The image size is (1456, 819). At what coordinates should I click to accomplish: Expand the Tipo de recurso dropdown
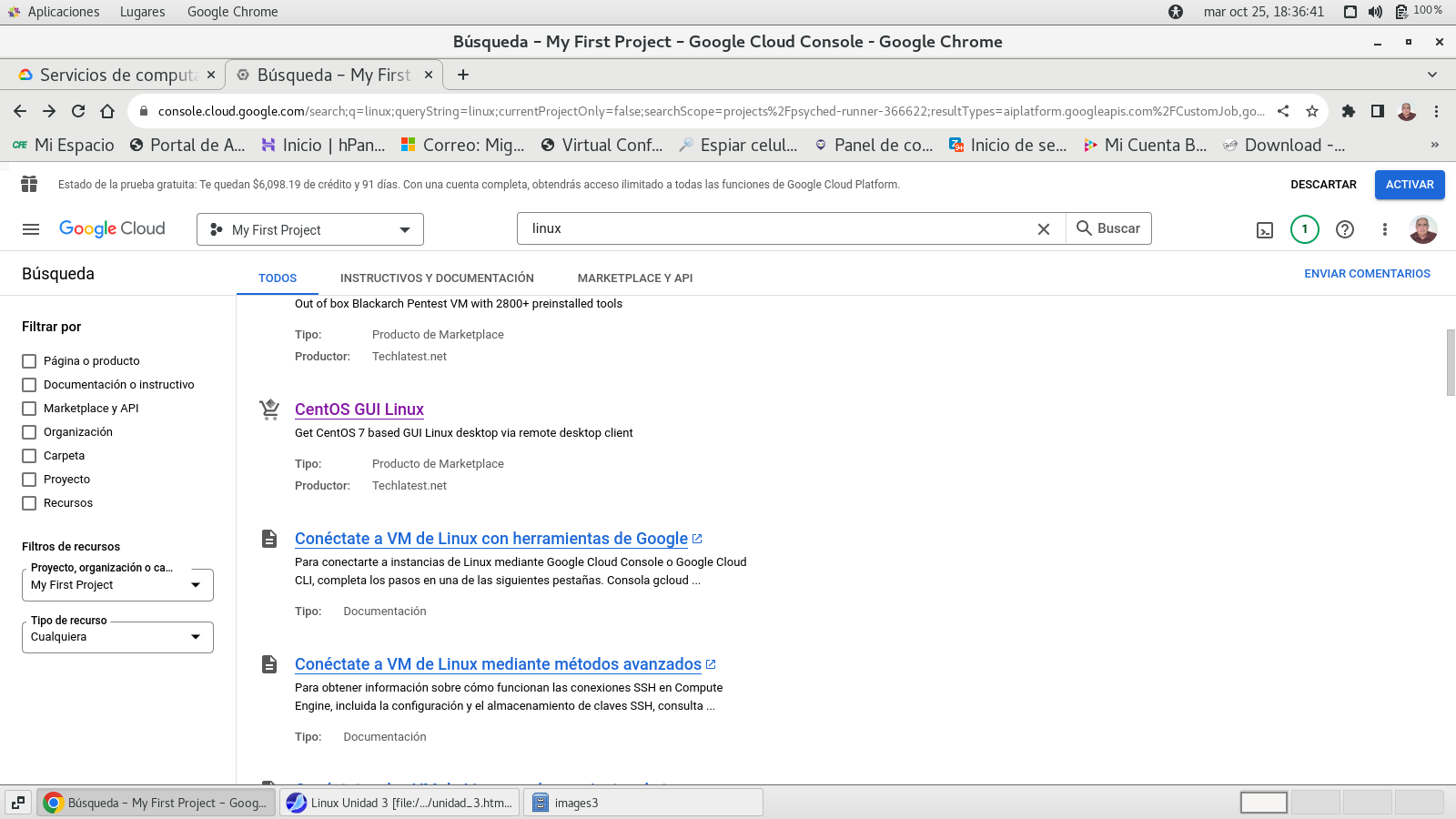click(x=117, y=637)
